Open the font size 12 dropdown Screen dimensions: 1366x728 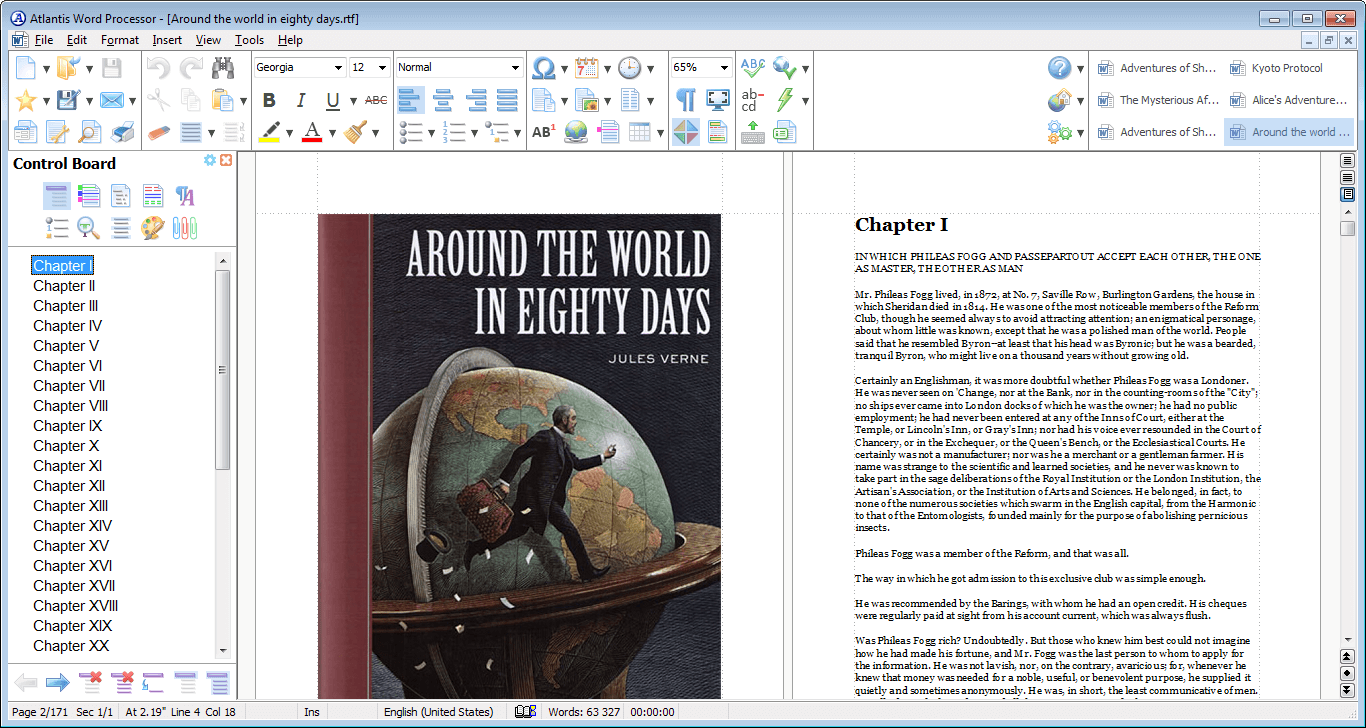coord(383,68)
